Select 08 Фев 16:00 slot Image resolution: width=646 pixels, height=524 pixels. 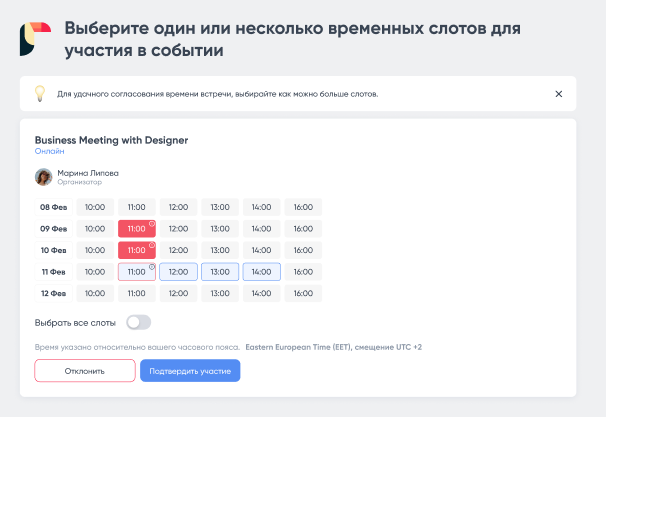point(303,207)
